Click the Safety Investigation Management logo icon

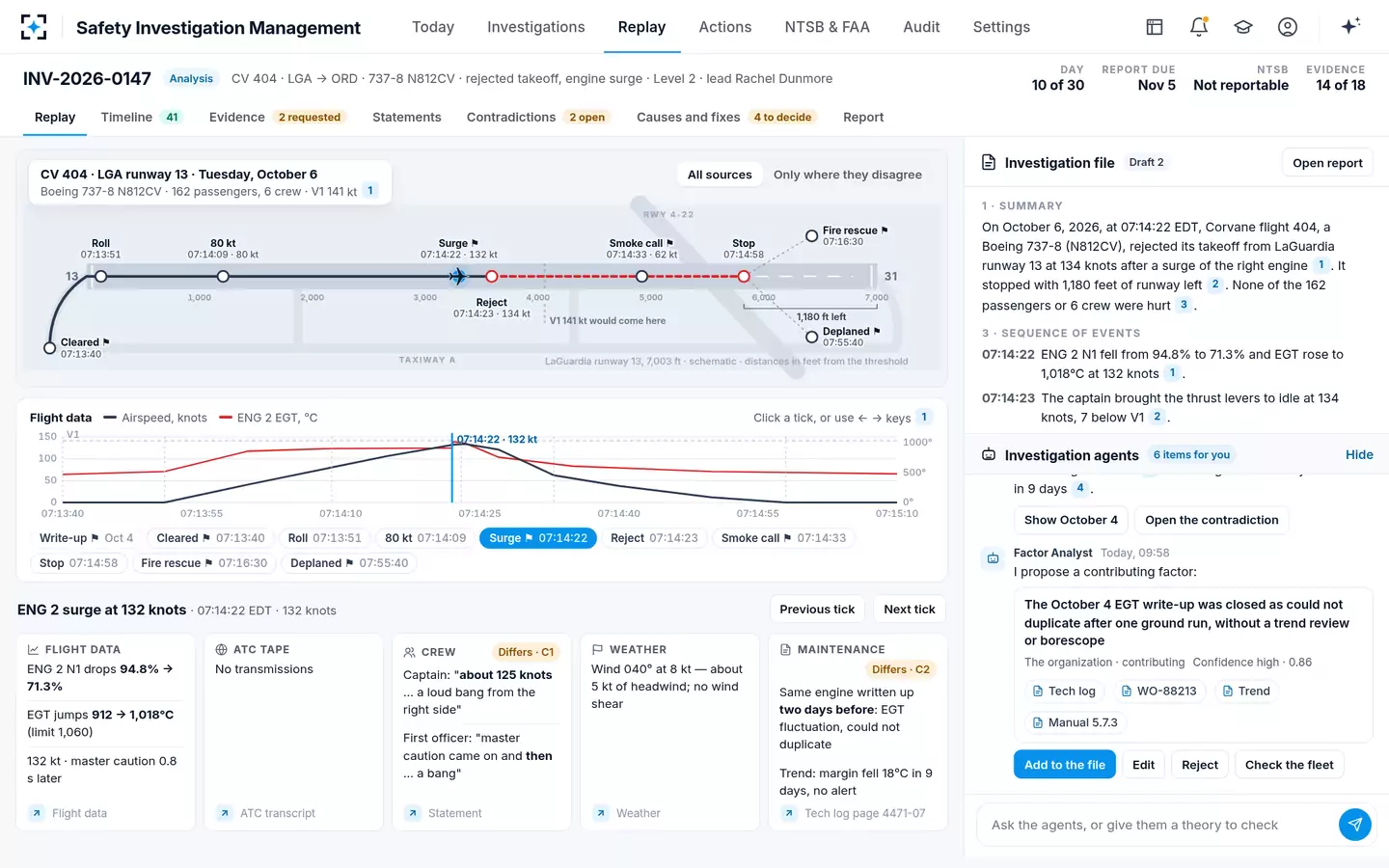point(34,27)
